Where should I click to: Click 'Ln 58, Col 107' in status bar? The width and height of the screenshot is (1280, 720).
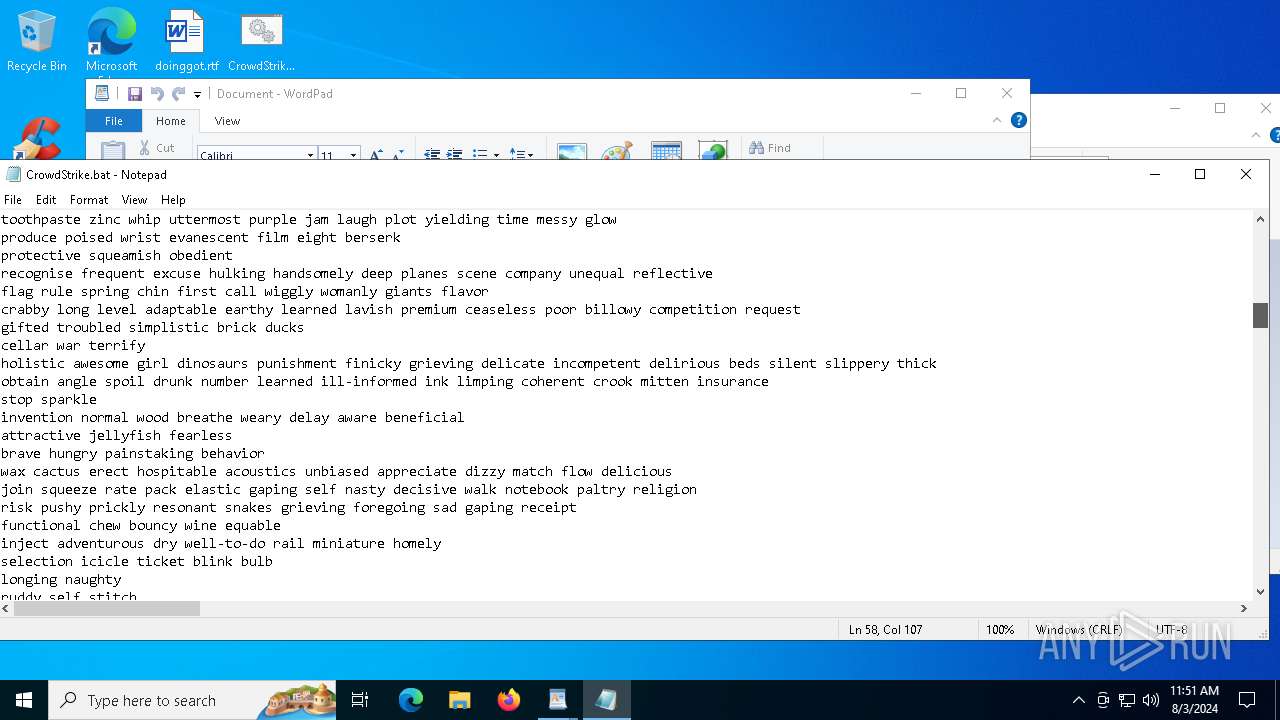click(885, 630)
